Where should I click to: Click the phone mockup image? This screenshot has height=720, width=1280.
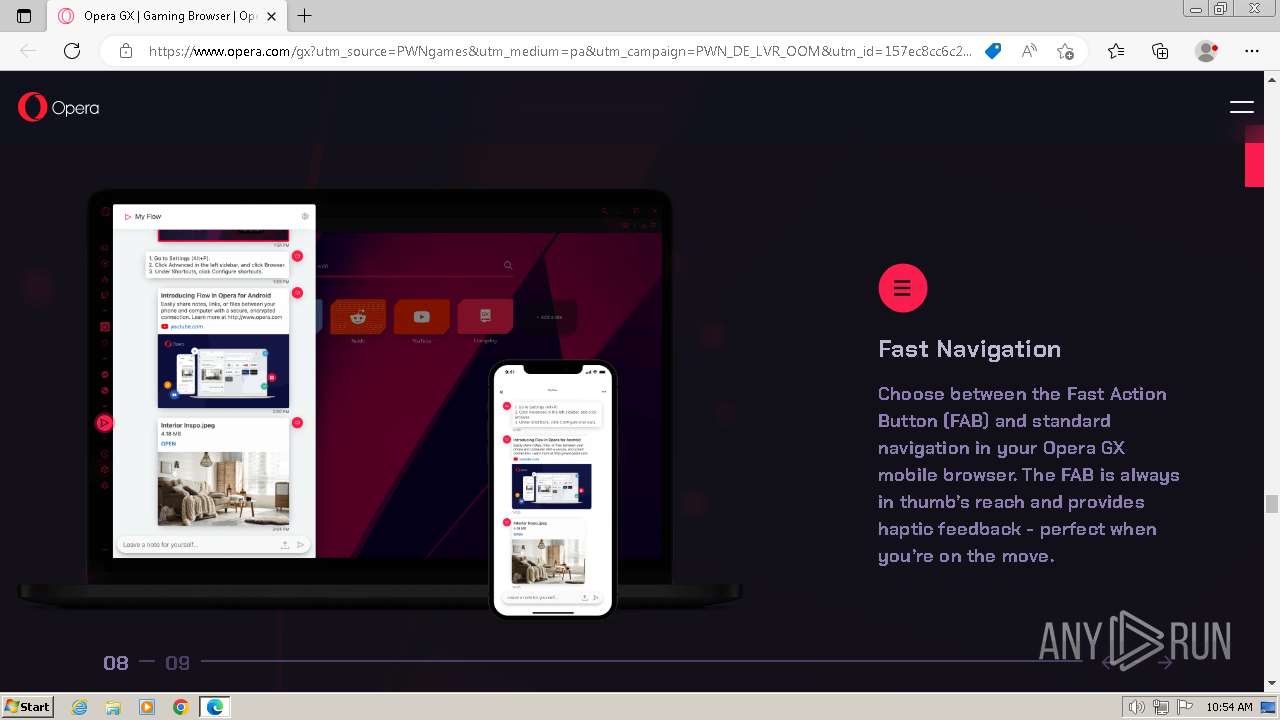click(553, 489)
